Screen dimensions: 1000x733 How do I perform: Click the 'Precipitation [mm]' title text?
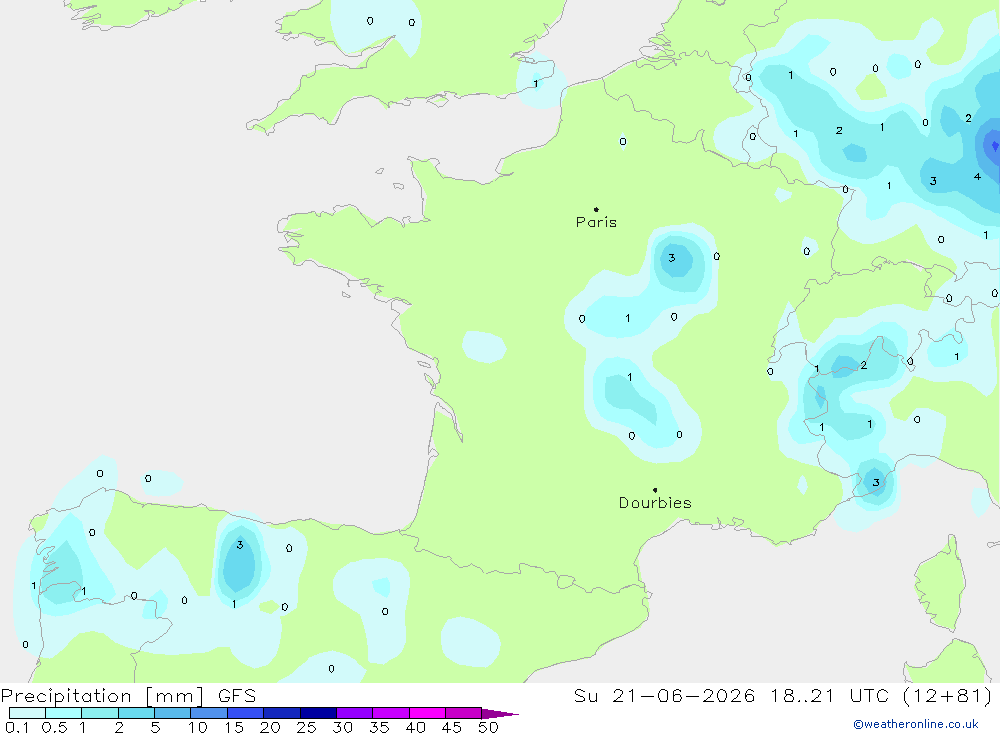click(x=103, y=696)
